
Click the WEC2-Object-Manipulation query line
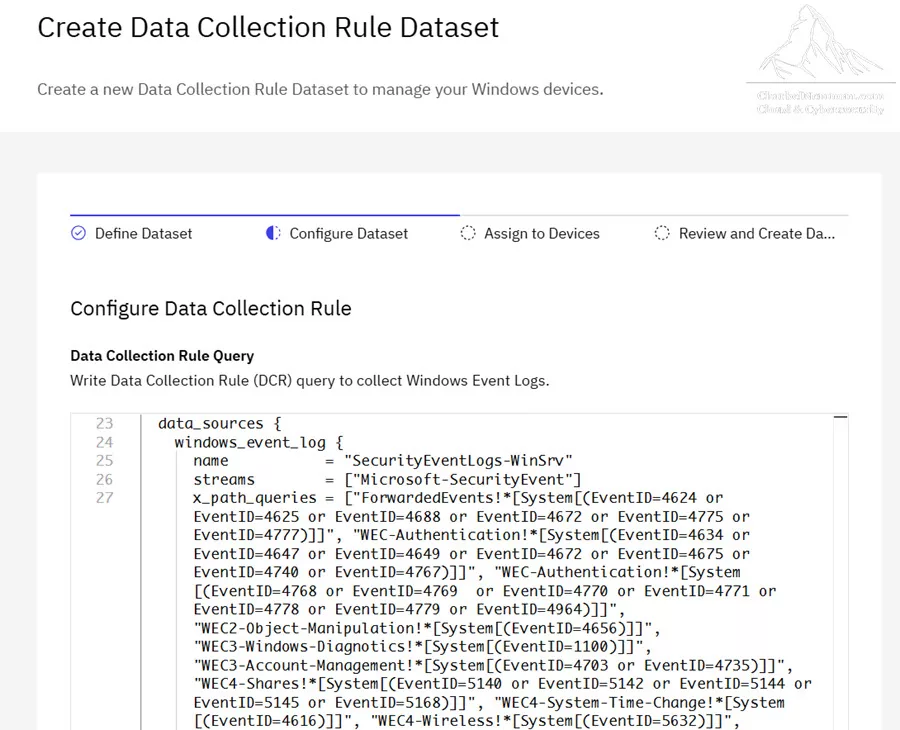[427, 628]
